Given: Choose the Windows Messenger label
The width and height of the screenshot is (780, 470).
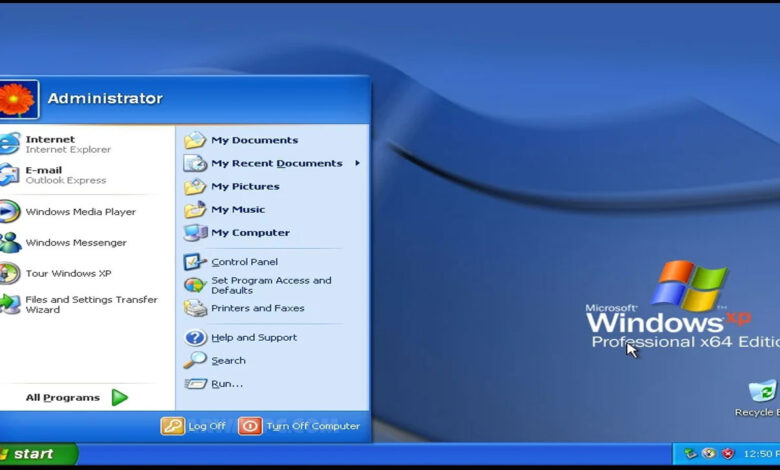Looking at the screenshot, I should pos(76,243).
